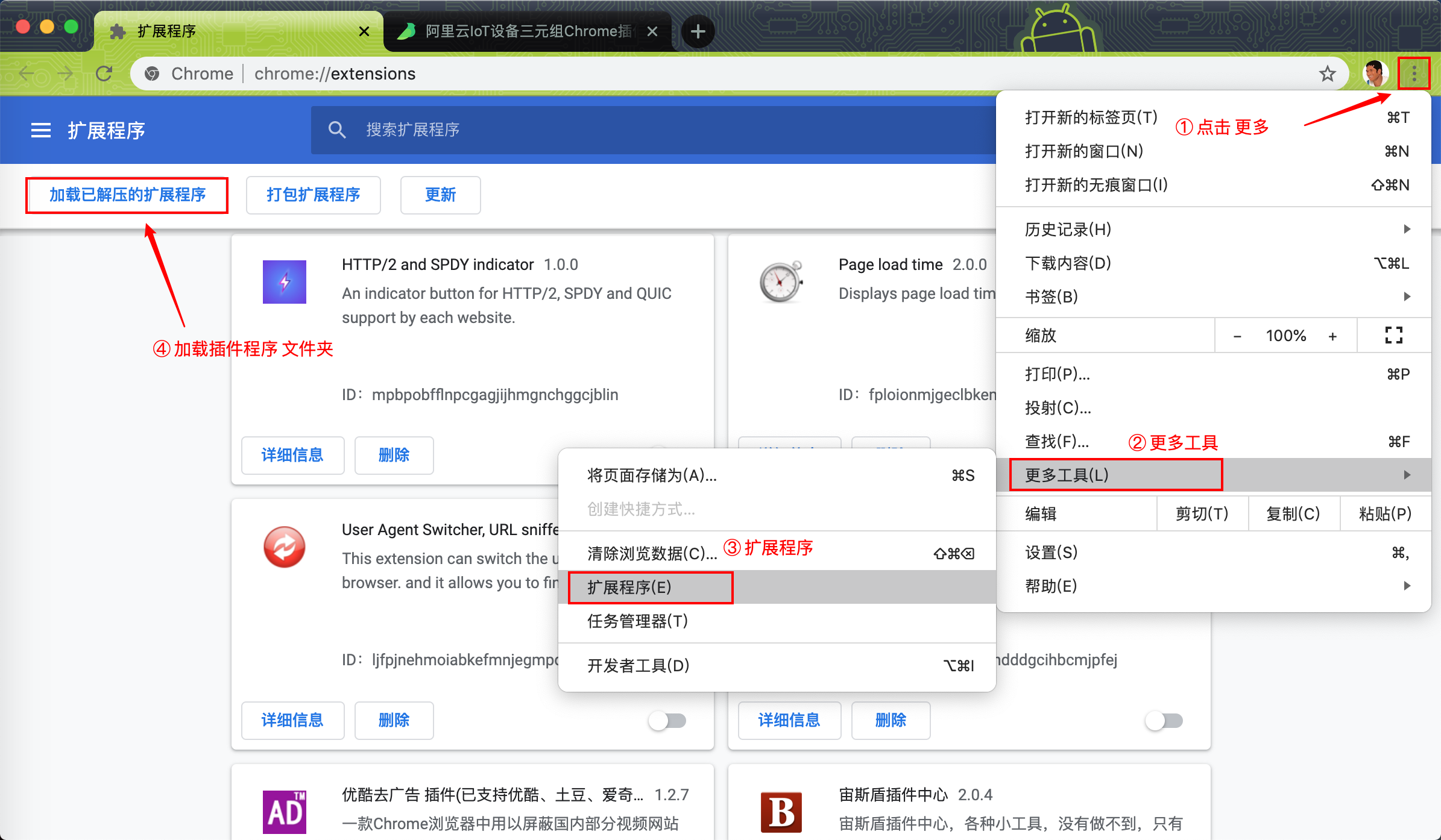The image size is (1441, 840).
Task: Expand 书签(B) submenu
Action: (1214, 296)
